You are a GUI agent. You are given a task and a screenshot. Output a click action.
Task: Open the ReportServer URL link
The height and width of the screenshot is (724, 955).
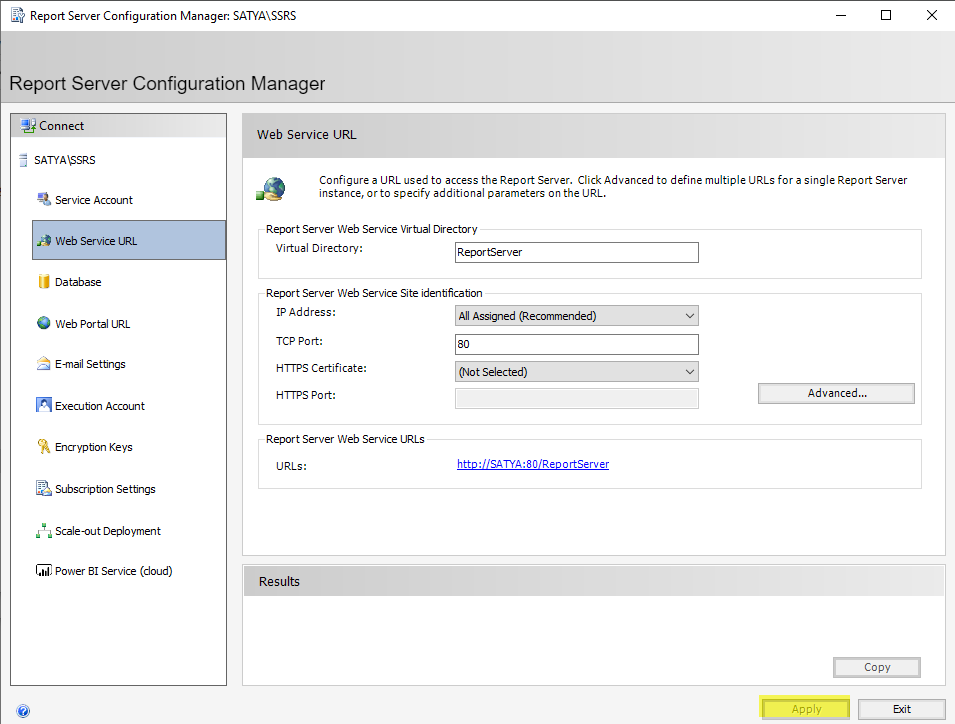pyautogui.click(x=533, y=464)
